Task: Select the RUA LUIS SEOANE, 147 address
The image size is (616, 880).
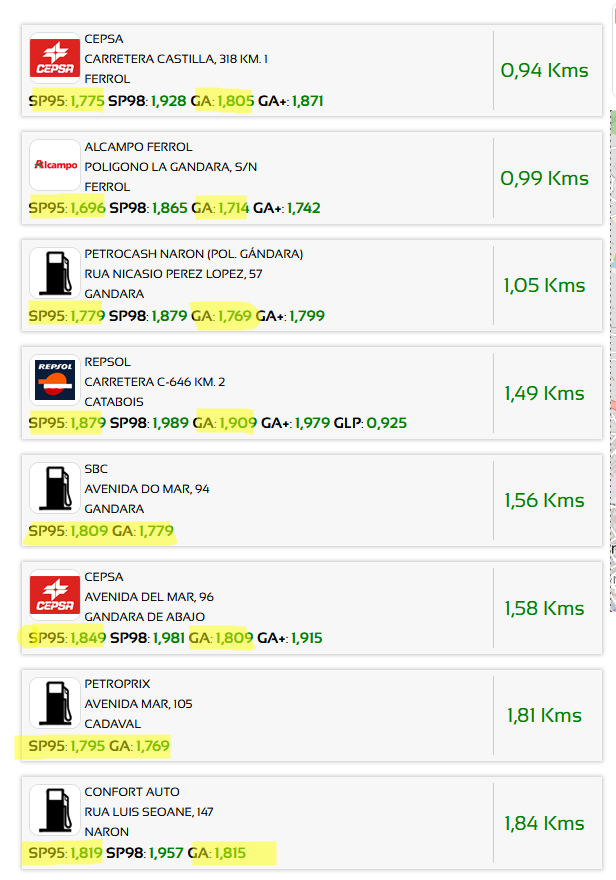Action: tap(149, 812)
